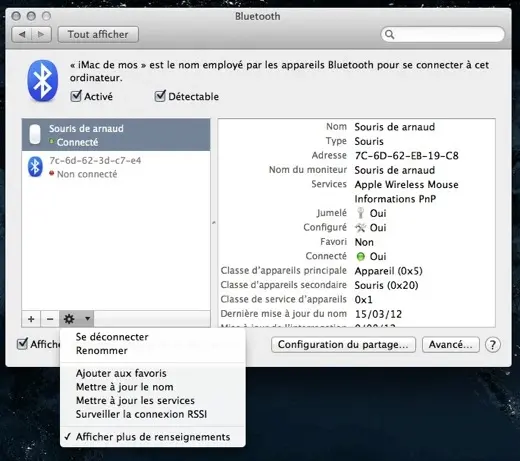Select Mettre à jour le nom
The width and height of the screenshot is (520, 461).
point(125,387)
